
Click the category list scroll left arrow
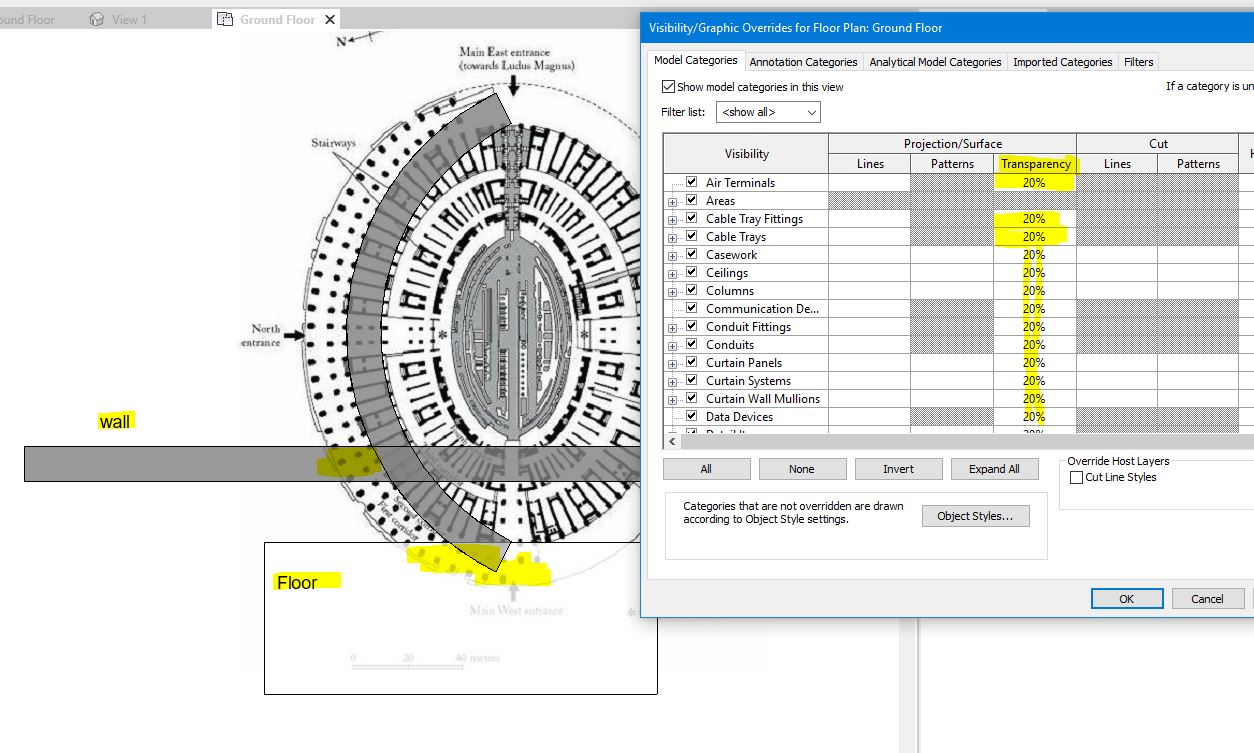pyautogui.click(x=672, y=441)
